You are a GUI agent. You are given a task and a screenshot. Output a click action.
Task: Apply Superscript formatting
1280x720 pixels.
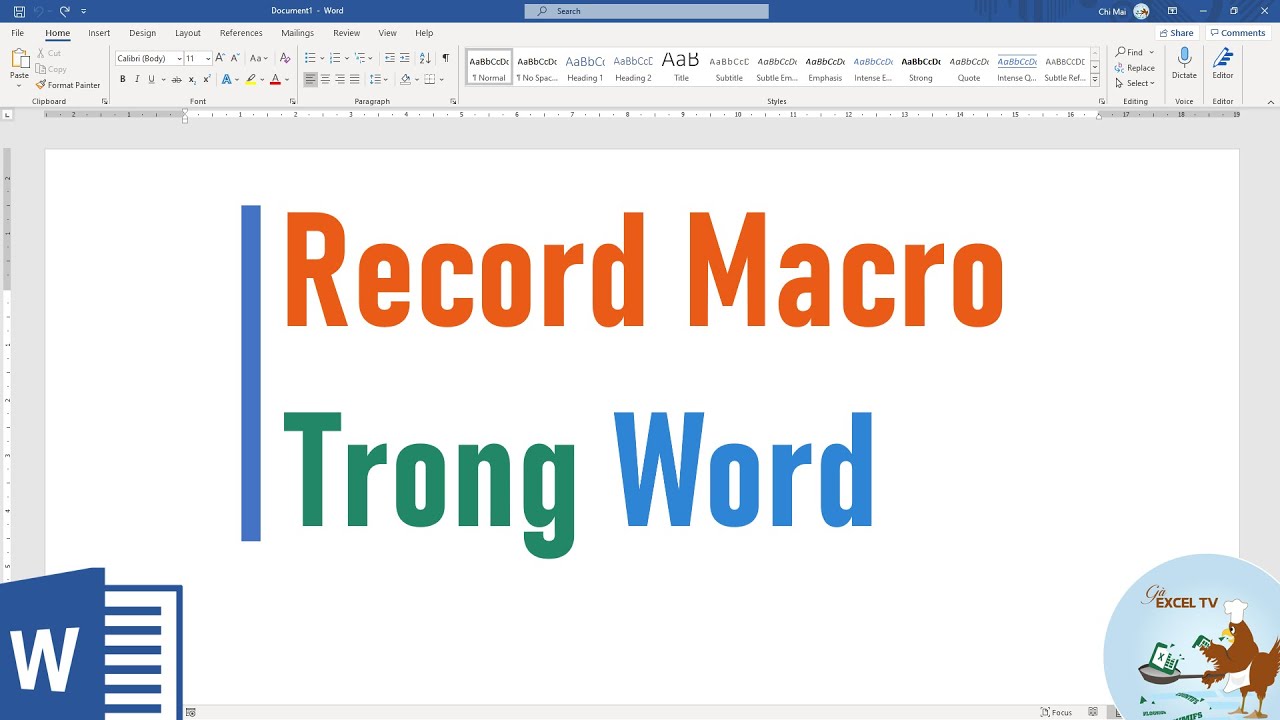[207, 79]
